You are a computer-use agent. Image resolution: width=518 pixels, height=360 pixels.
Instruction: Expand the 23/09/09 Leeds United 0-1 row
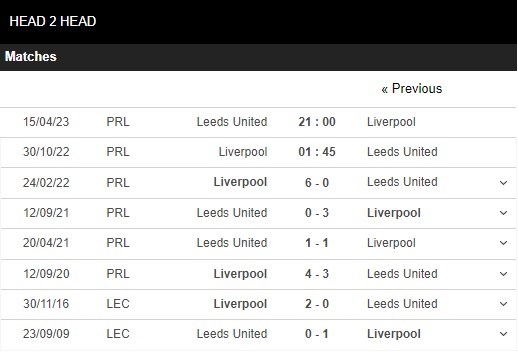click(x=503, y=334)
